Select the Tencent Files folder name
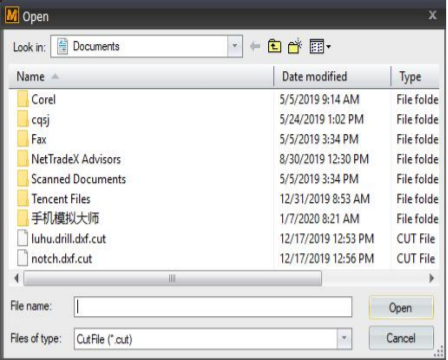448x360 pixels. (x=61, y=199)
